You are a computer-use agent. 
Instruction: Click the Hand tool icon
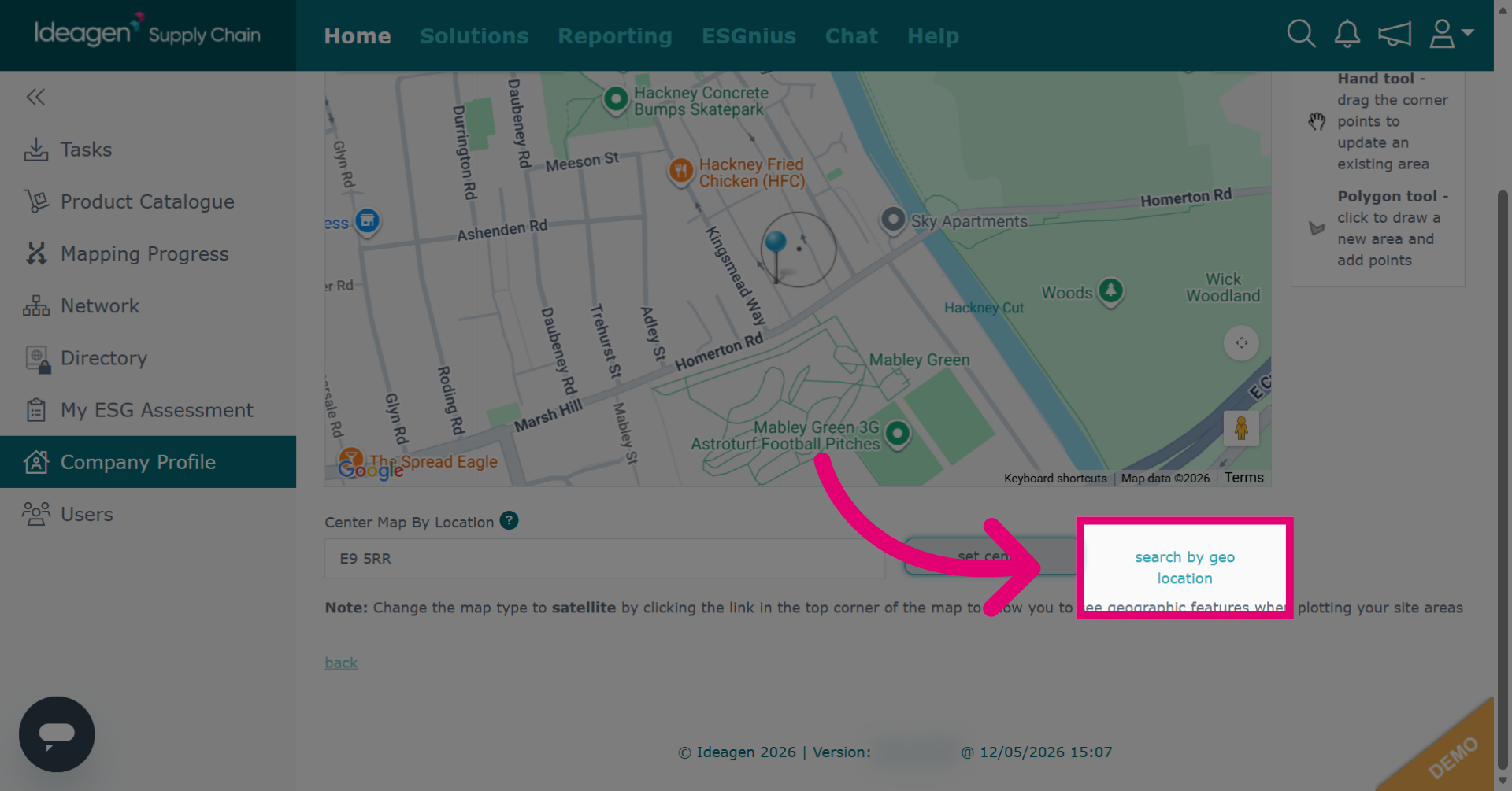pyautogui.click(x=1317, y=121)
